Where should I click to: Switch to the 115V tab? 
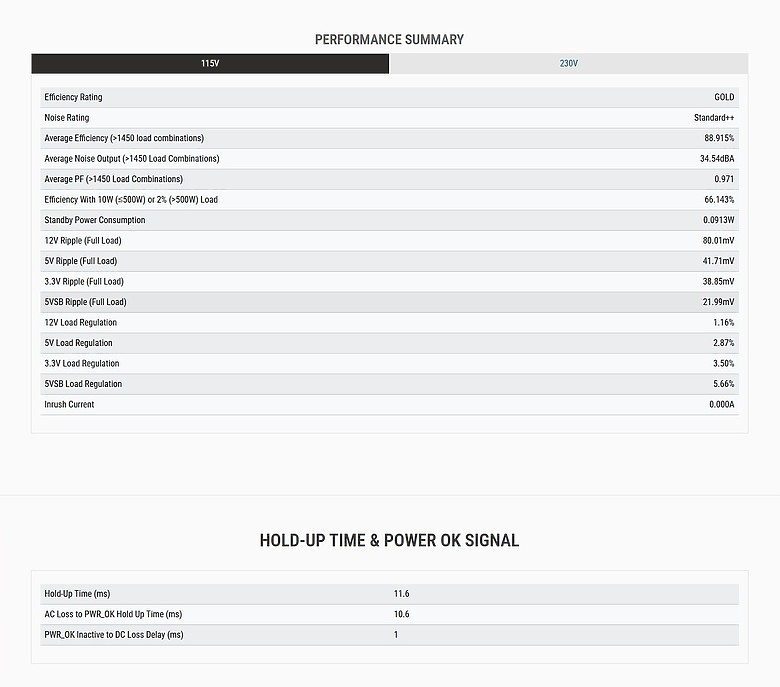(210, 64)
